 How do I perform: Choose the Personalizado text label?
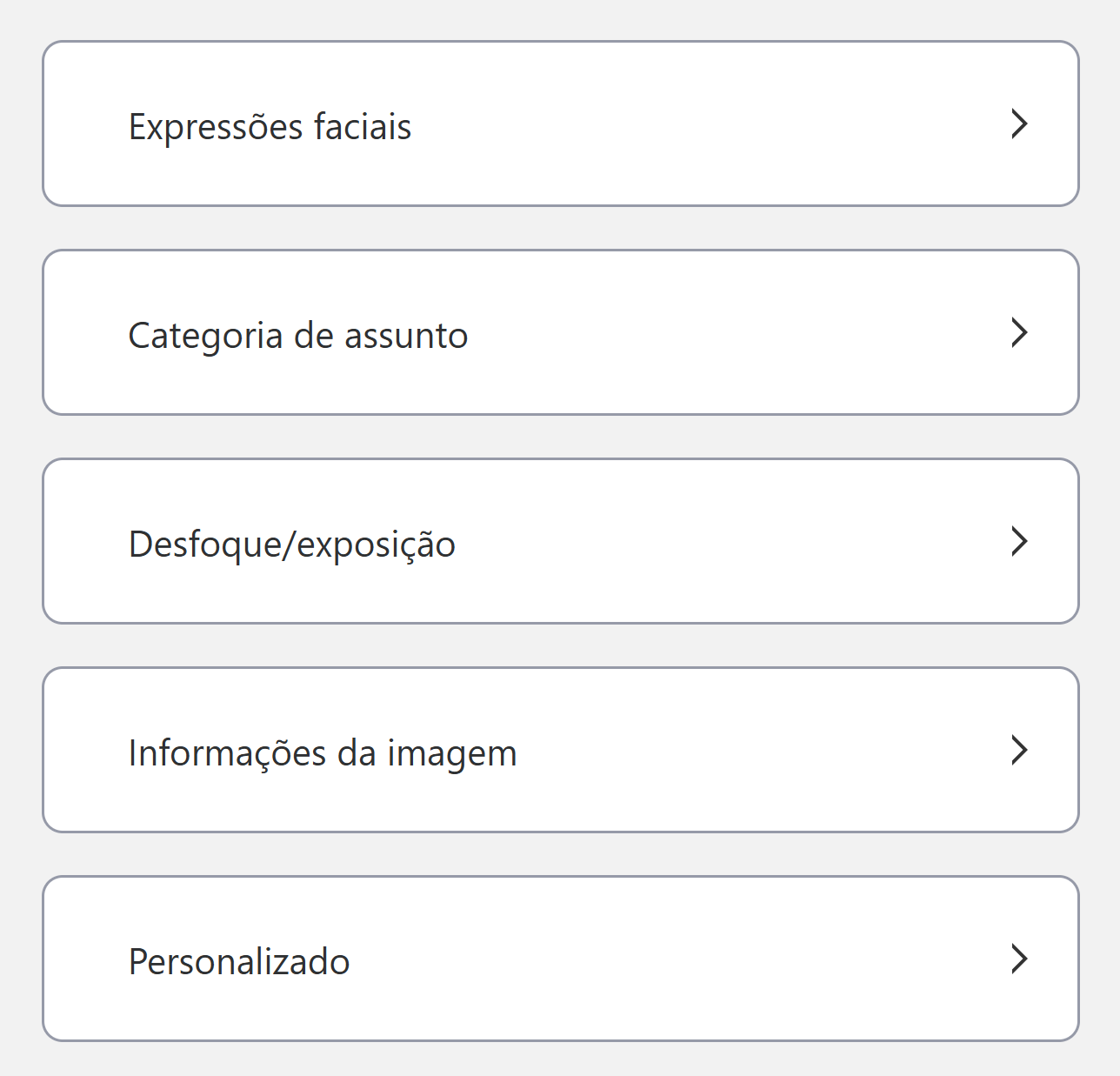[239, 962]
